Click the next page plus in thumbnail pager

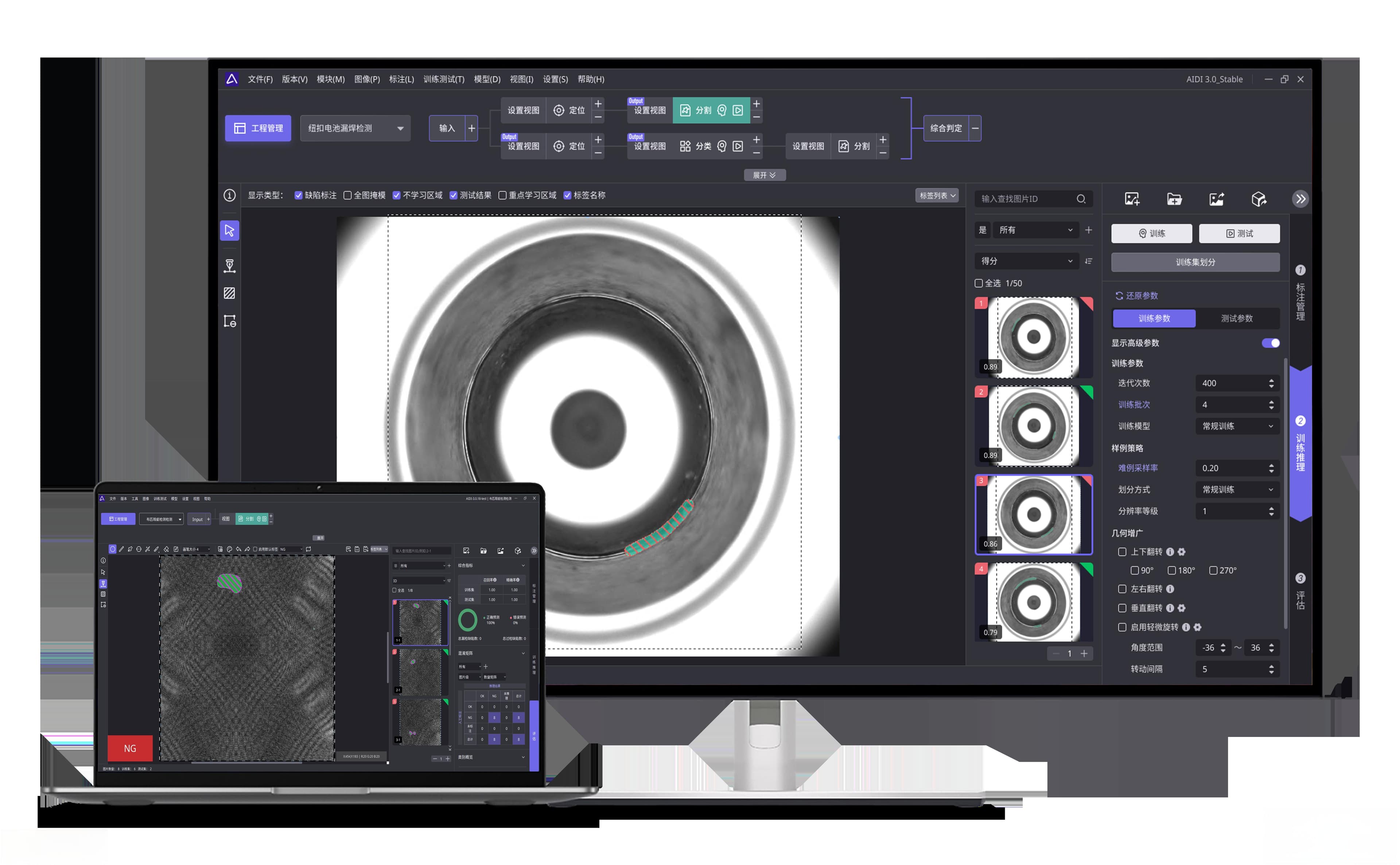[1084, 654]
